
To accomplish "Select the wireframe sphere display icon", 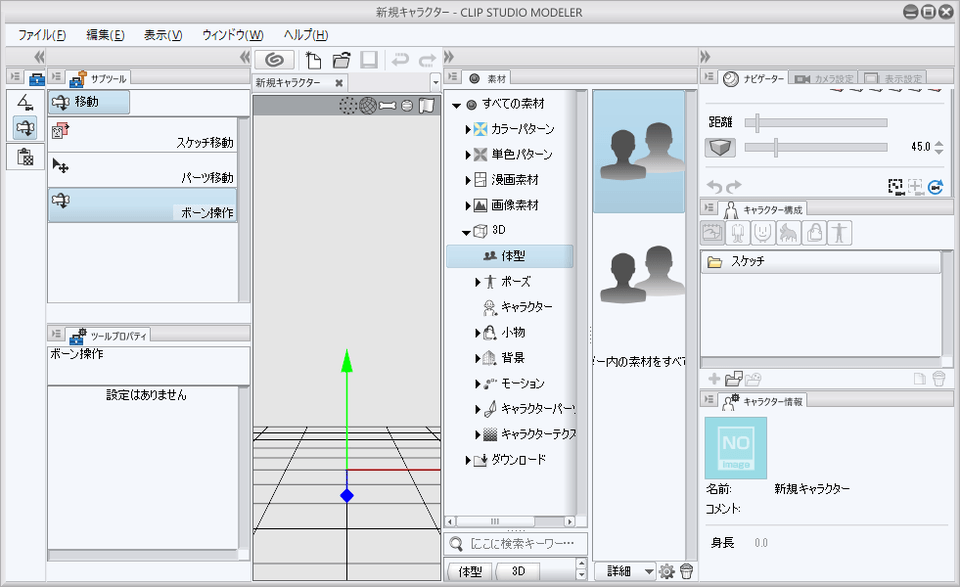I will click(x=368, y=106).
